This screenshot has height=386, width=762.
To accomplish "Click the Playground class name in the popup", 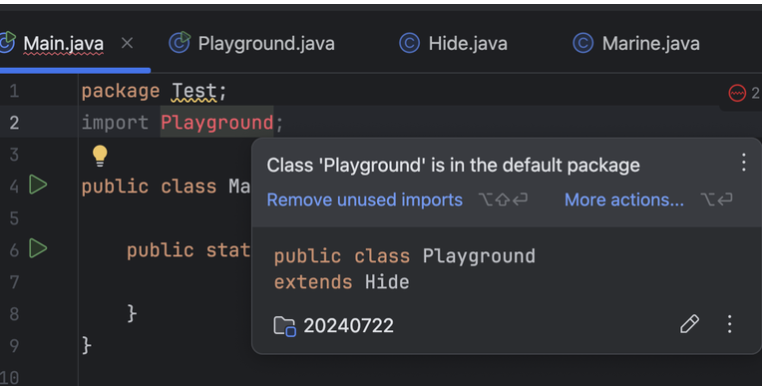I will pos(479,256).
